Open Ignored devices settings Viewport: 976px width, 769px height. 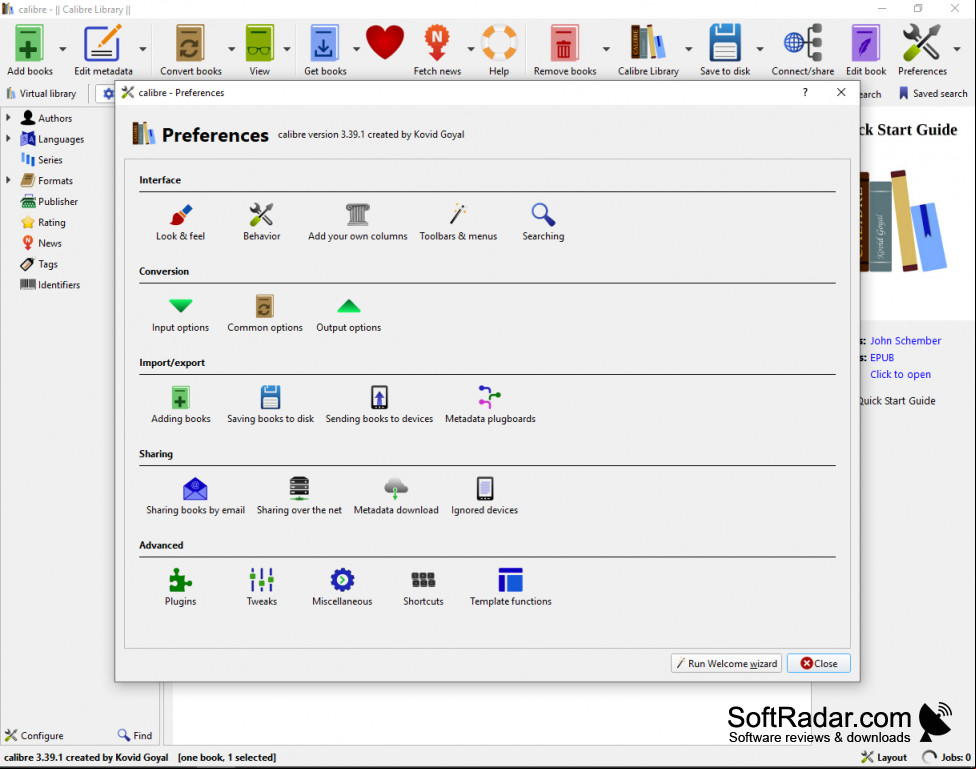pyautogui.click(x=484, y=496)
